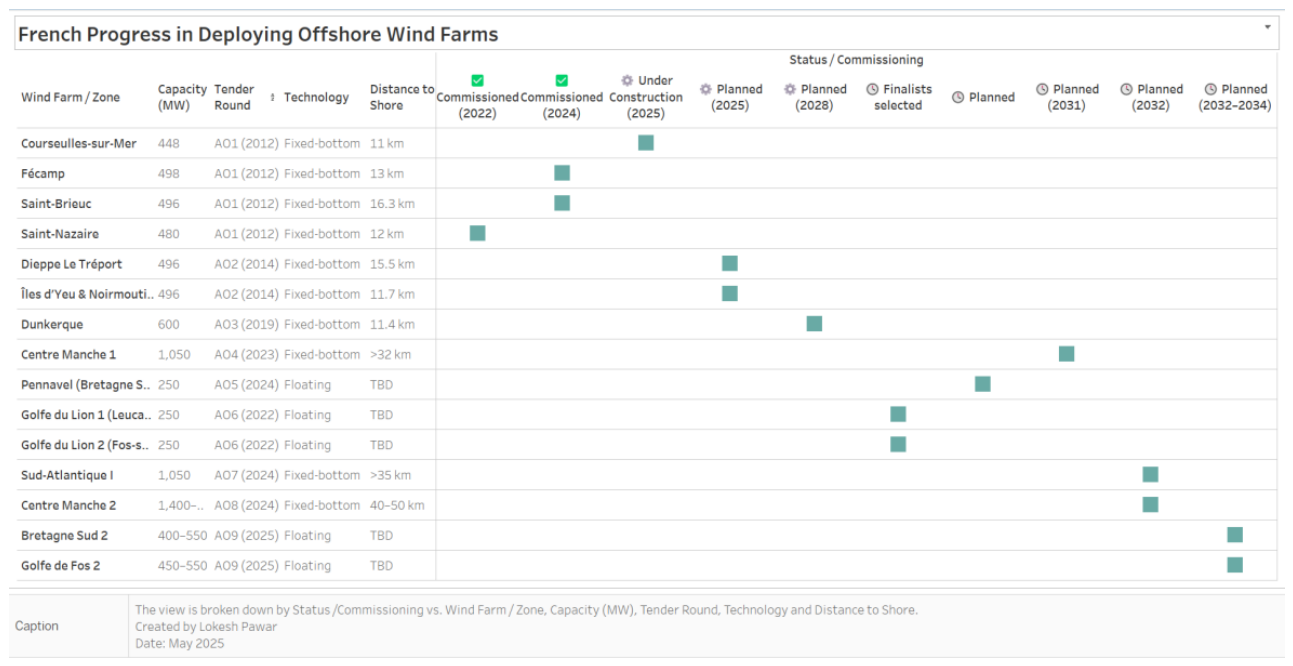Click the gear icon beside Planned (2028)
Viewport: 1293px width, 666px height.
tap(790, 89)
